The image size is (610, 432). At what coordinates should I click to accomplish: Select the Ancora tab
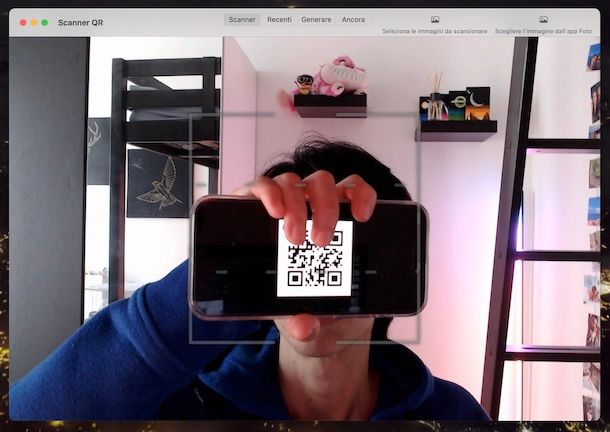(x=353, y=19)
